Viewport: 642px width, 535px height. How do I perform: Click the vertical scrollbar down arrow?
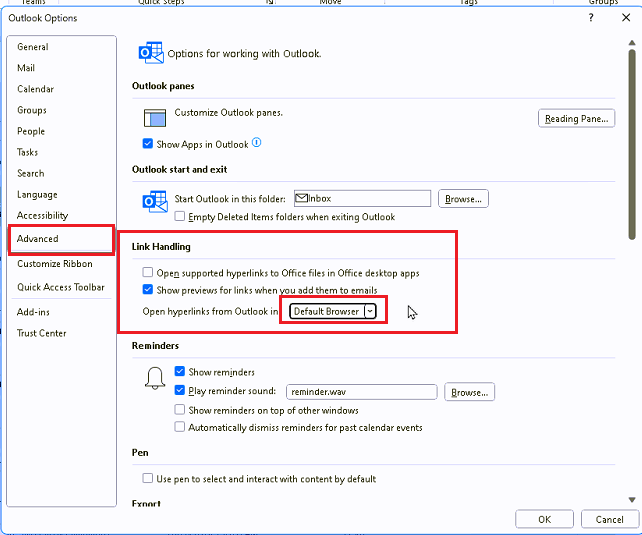click(x=631, y=499)
